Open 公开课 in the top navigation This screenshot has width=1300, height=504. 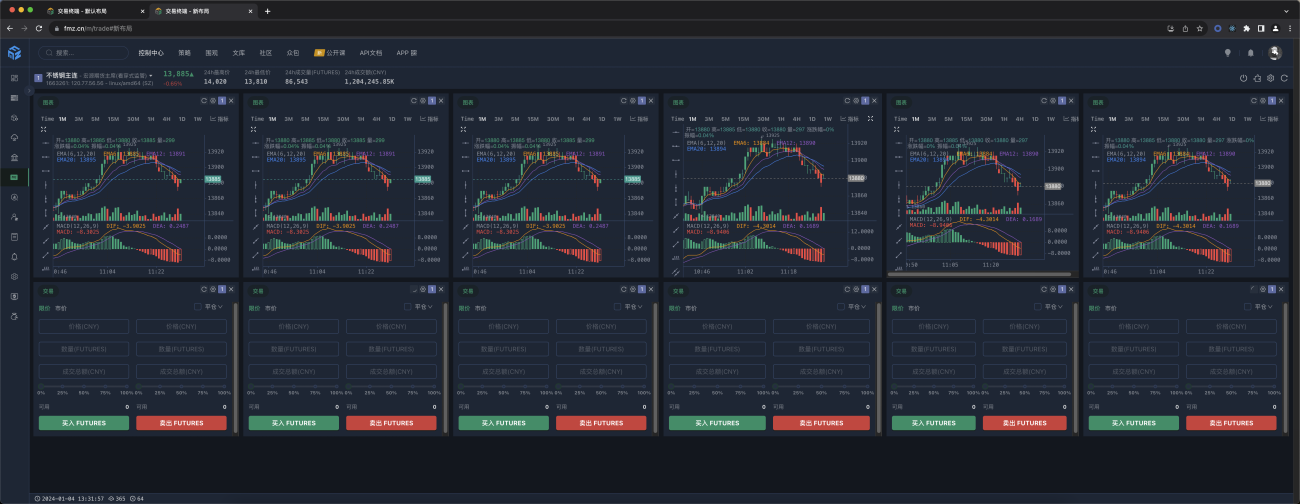(x=330, y=52)
